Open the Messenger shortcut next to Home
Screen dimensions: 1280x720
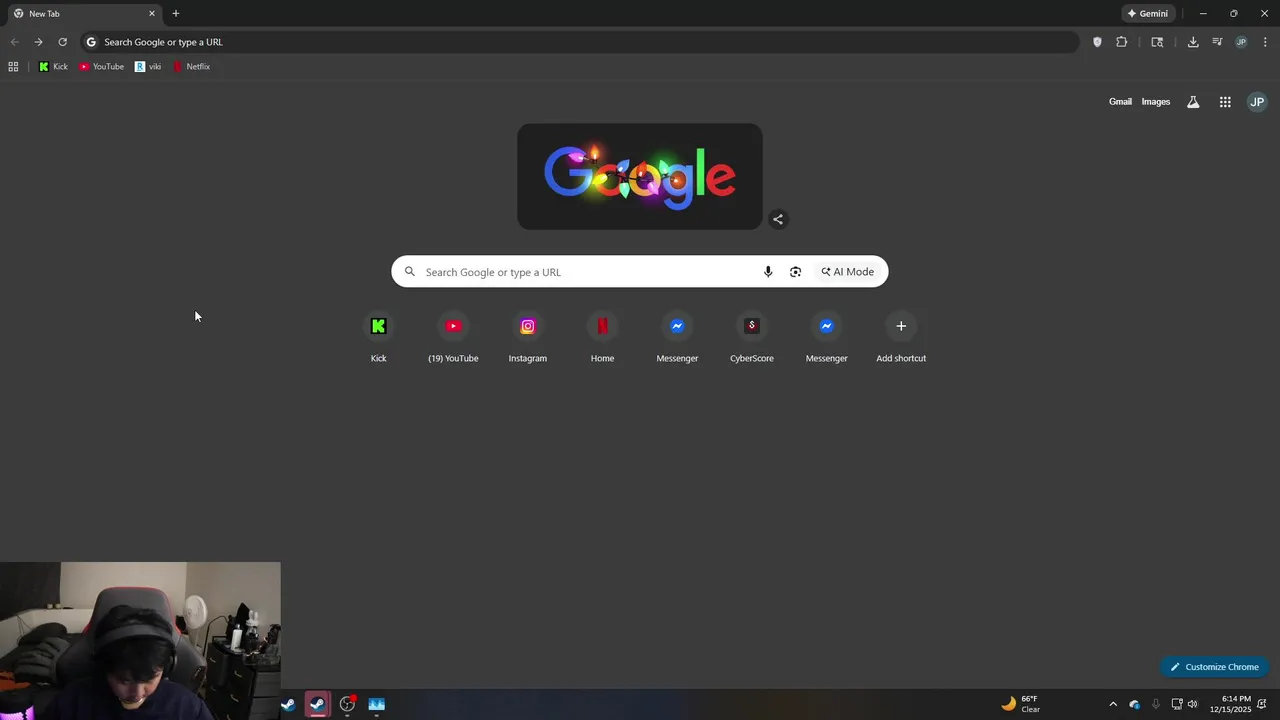coord(677,338)
